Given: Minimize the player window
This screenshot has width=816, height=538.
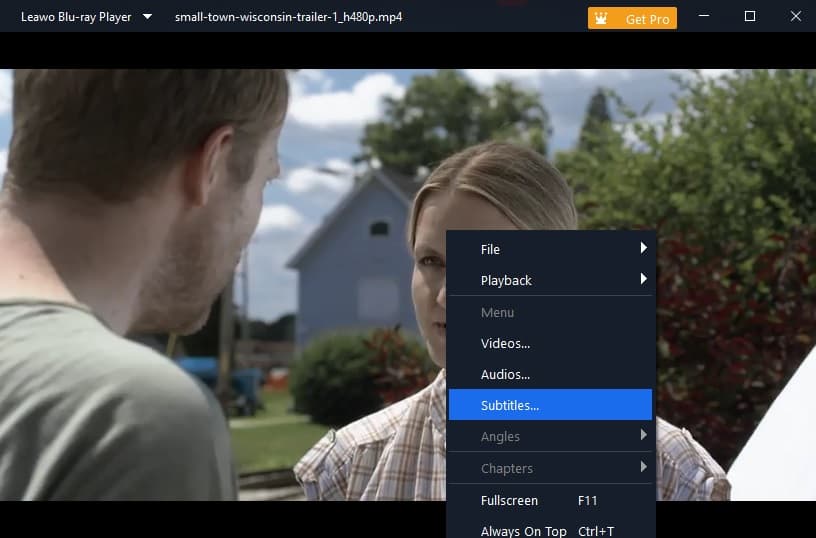Looking at the screenshot, I should pos(704,16).
